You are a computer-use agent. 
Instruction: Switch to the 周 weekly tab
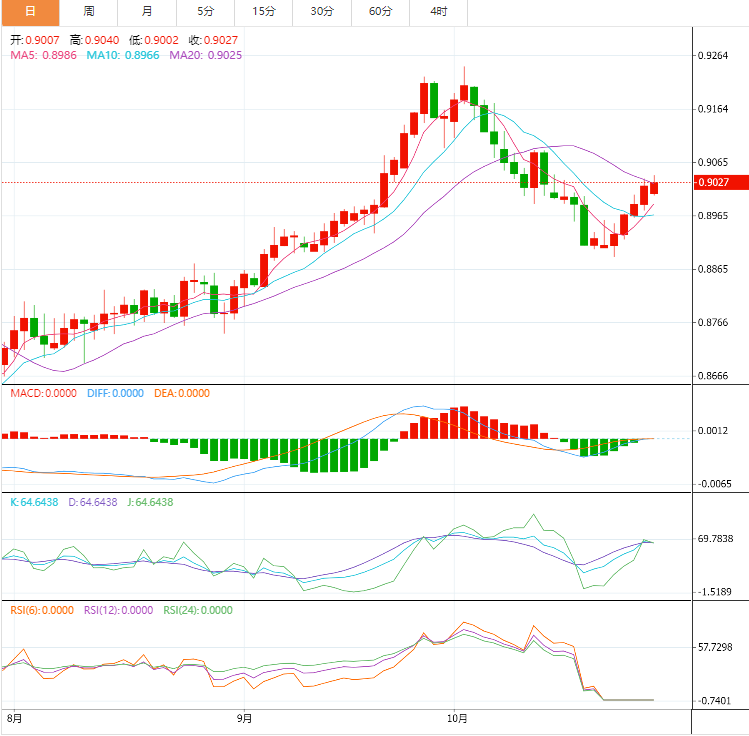[88, 12]
